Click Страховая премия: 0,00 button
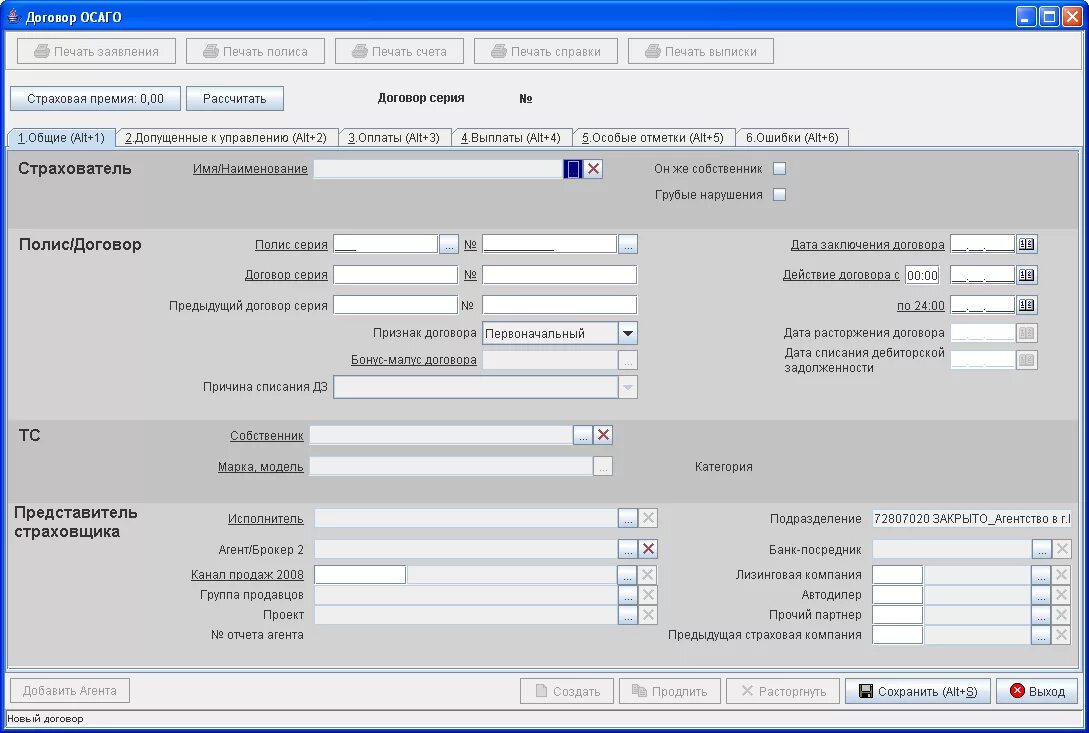Screen dimensions: 1089x733 (95, 99)
